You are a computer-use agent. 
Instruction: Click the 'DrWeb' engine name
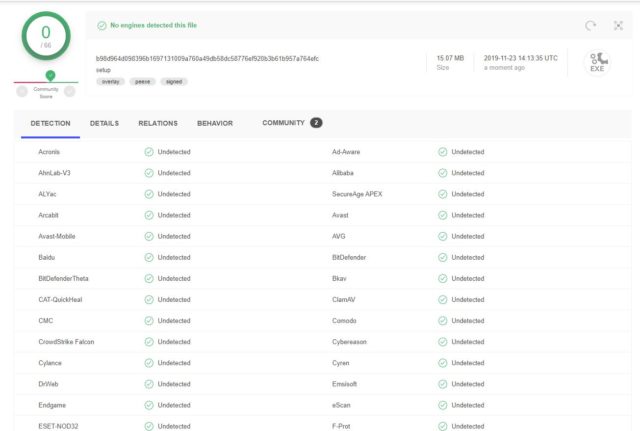48,384
